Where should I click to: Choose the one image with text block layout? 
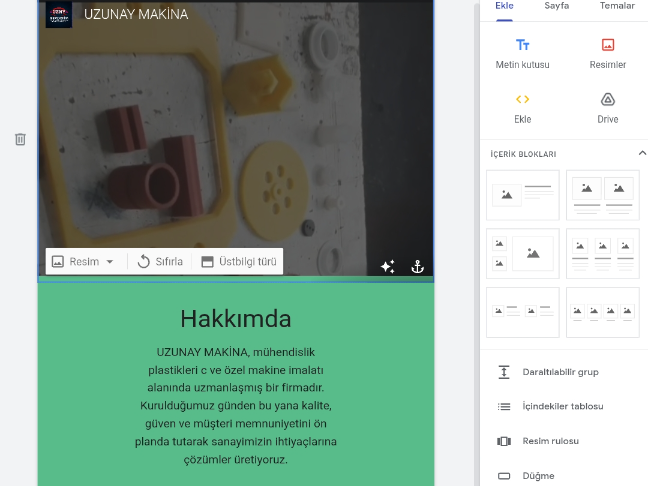523,195
